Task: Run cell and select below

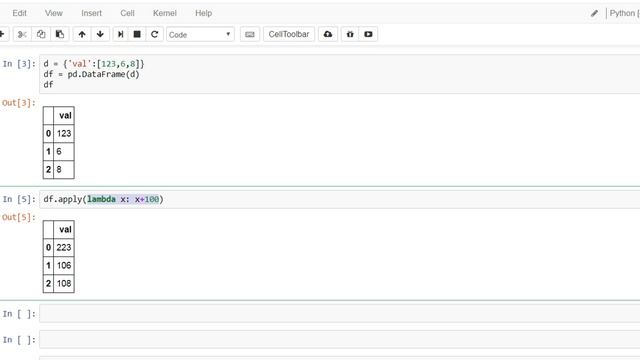Action: [x=121, y=34]
